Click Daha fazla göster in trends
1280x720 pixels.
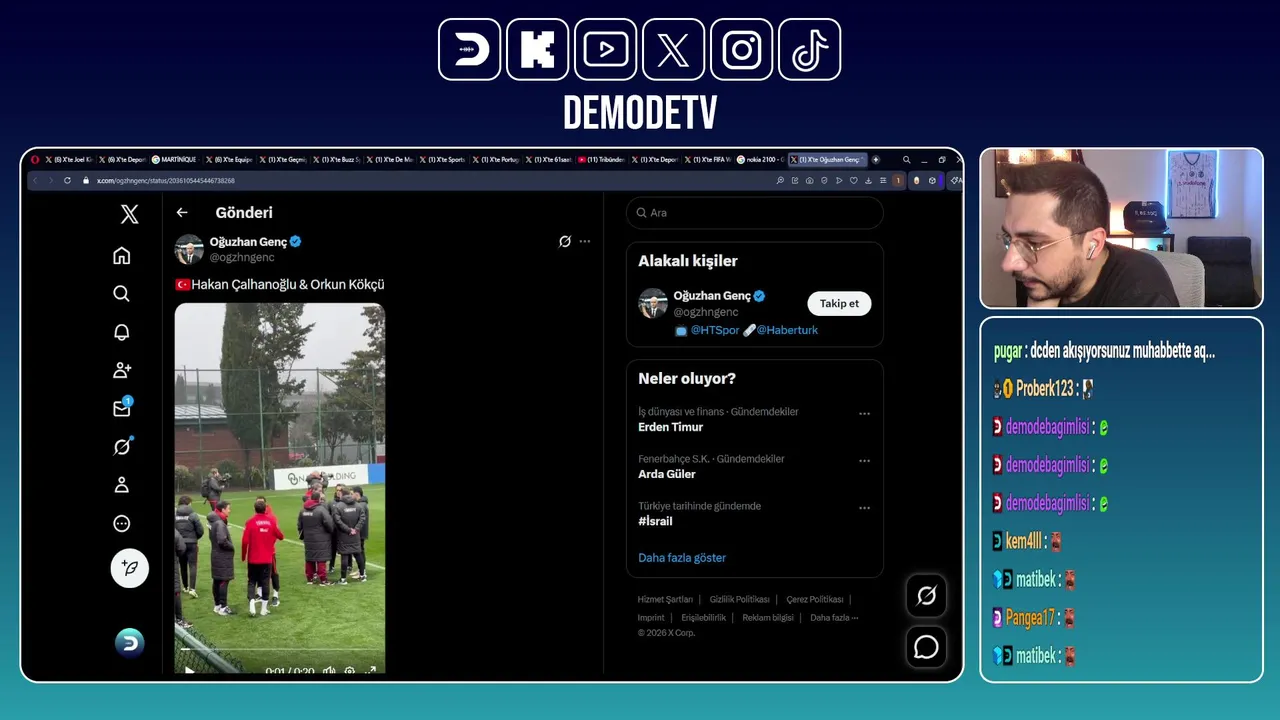(682, 558)
